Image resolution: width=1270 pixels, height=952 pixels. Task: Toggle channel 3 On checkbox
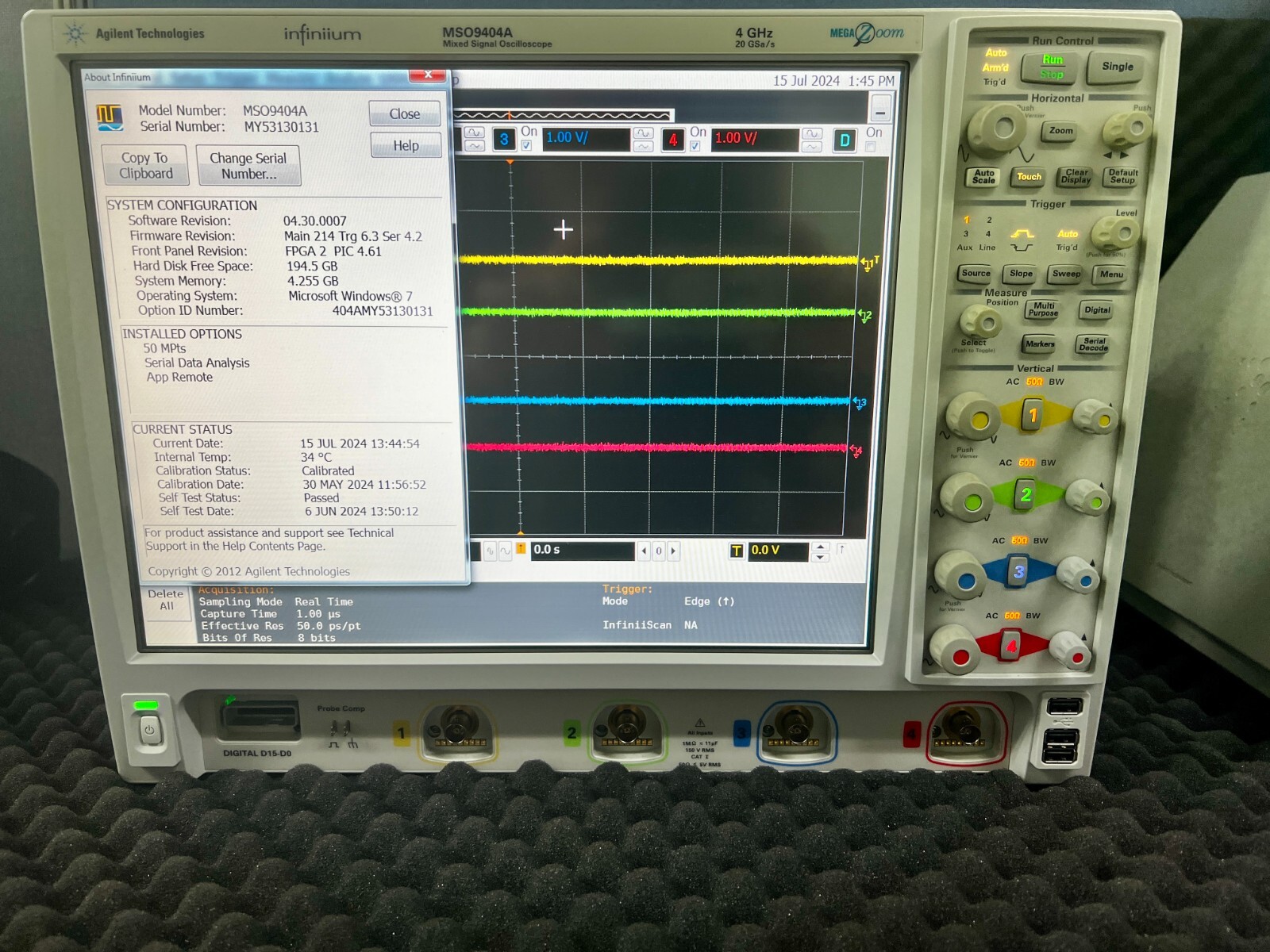coord(526,146)
